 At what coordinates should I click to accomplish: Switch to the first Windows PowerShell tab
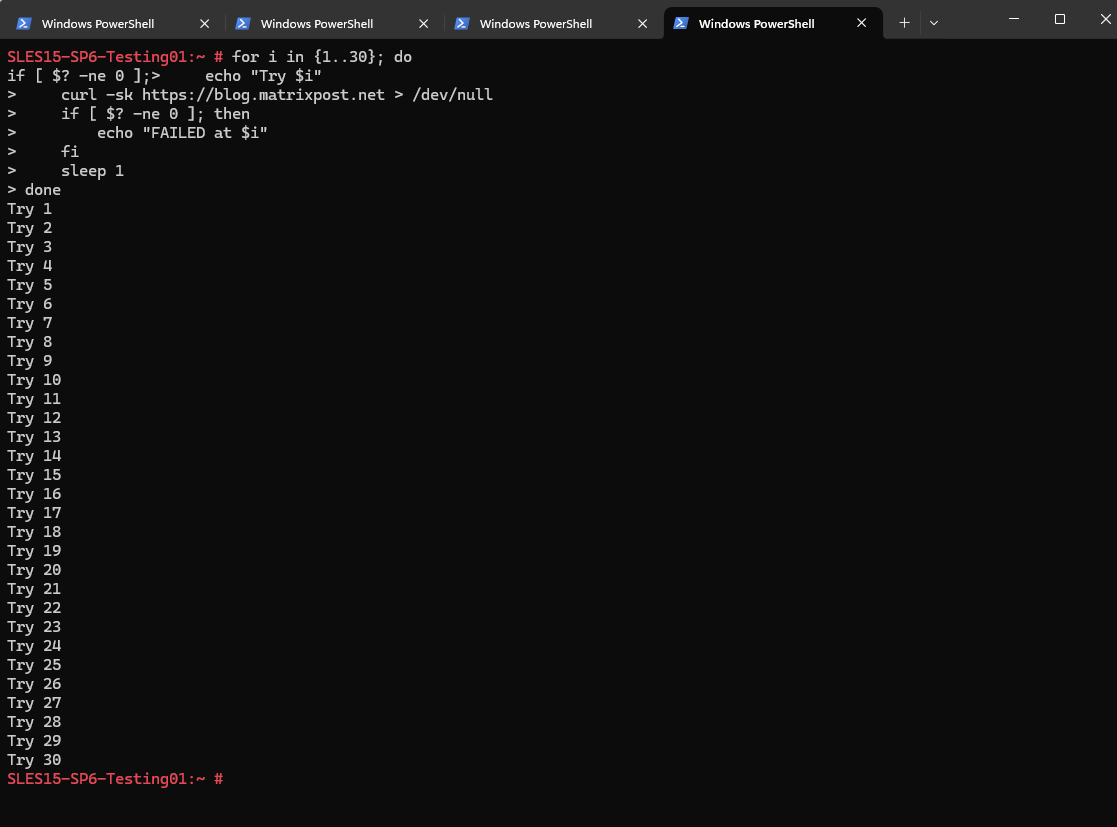98,23
